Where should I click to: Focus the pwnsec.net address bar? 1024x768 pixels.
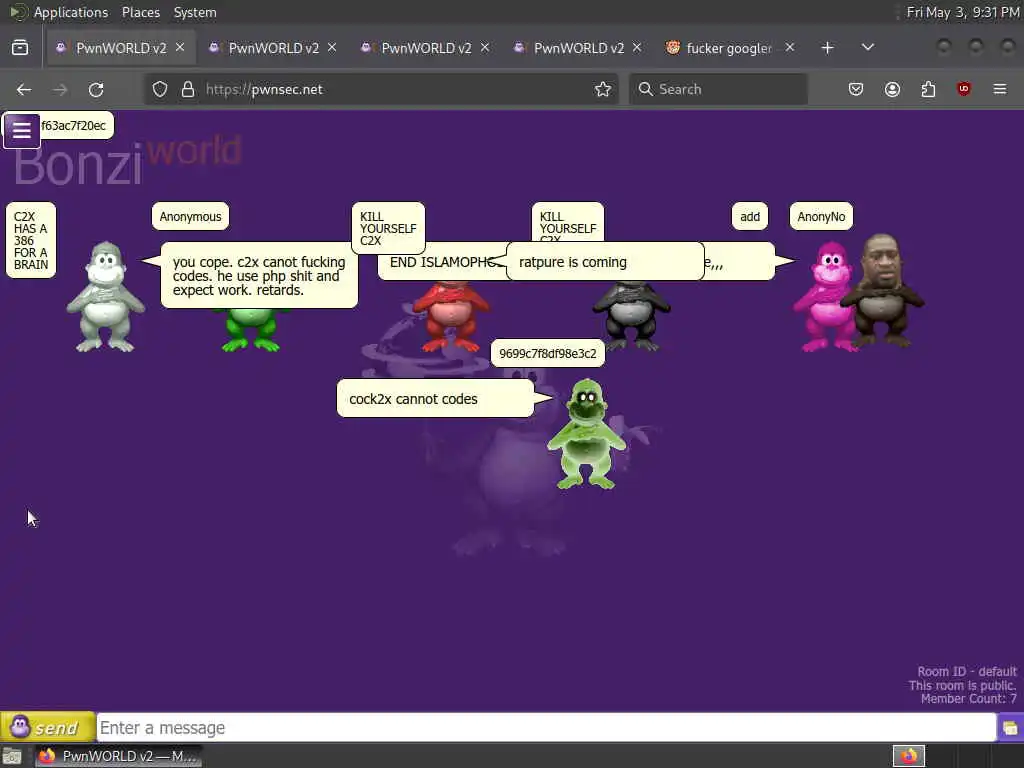382,89
